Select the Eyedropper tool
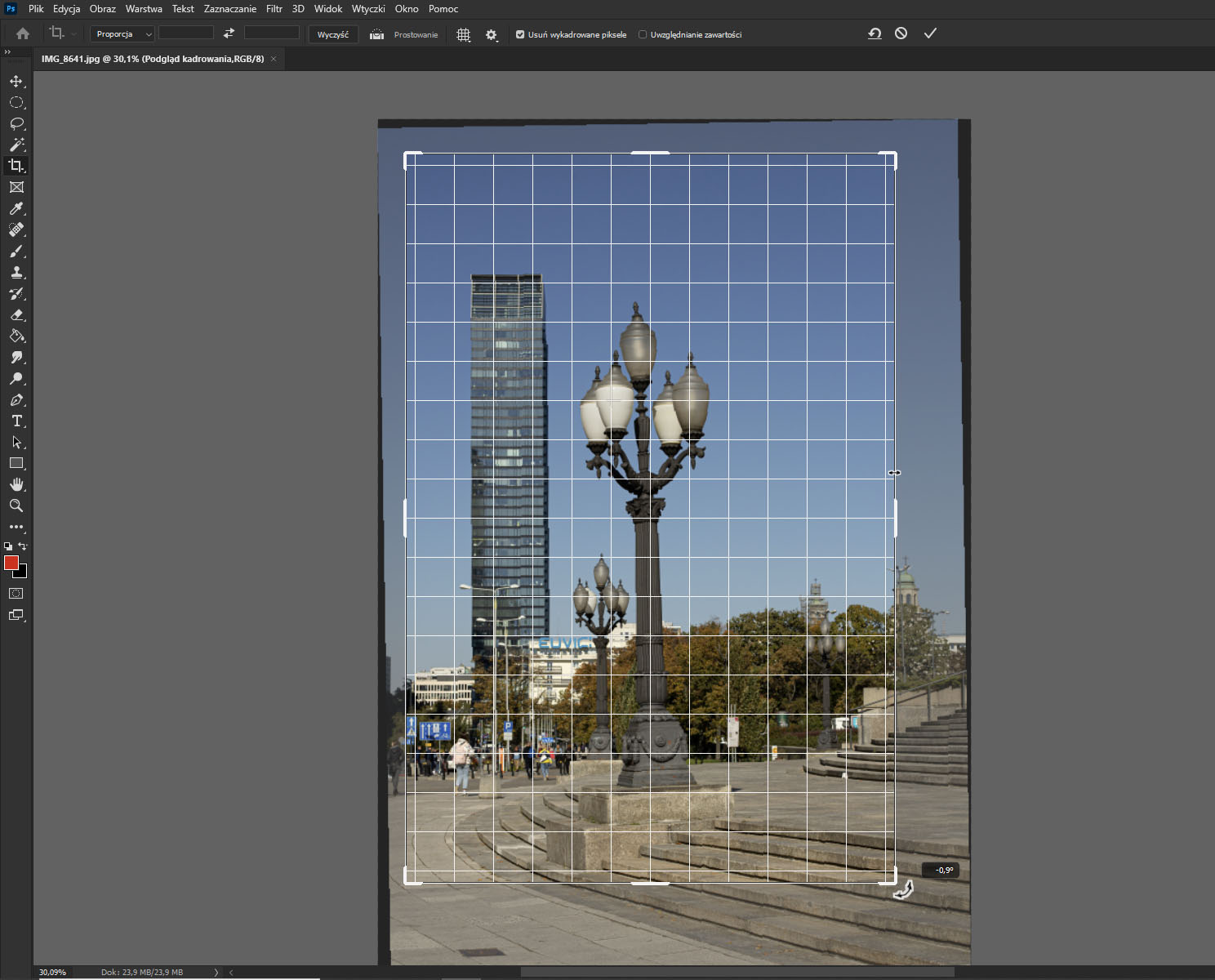1215x980 pixels. (16, 209)
